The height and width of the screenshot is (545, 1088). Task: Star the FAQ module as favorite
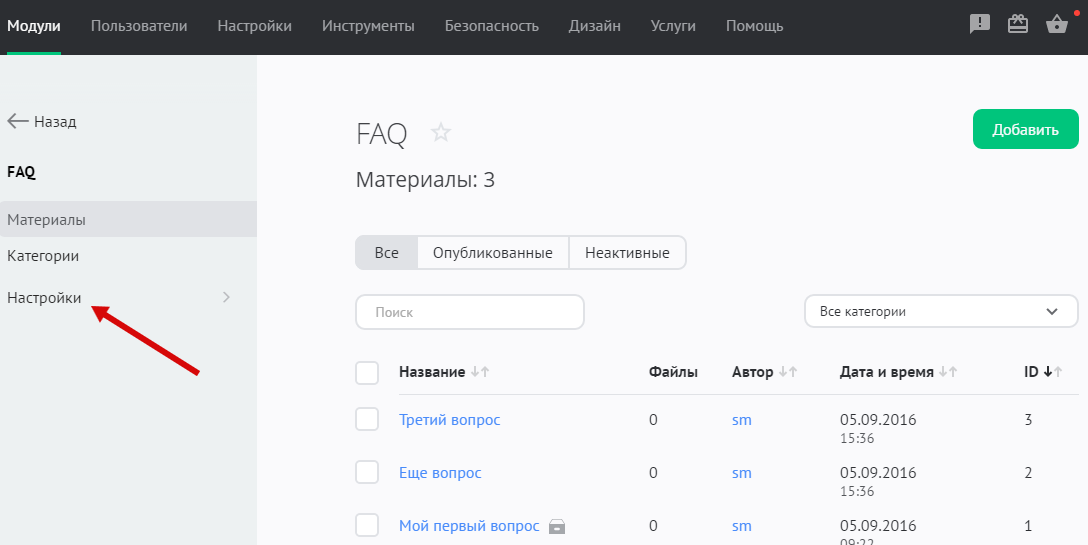pos(441,133)
